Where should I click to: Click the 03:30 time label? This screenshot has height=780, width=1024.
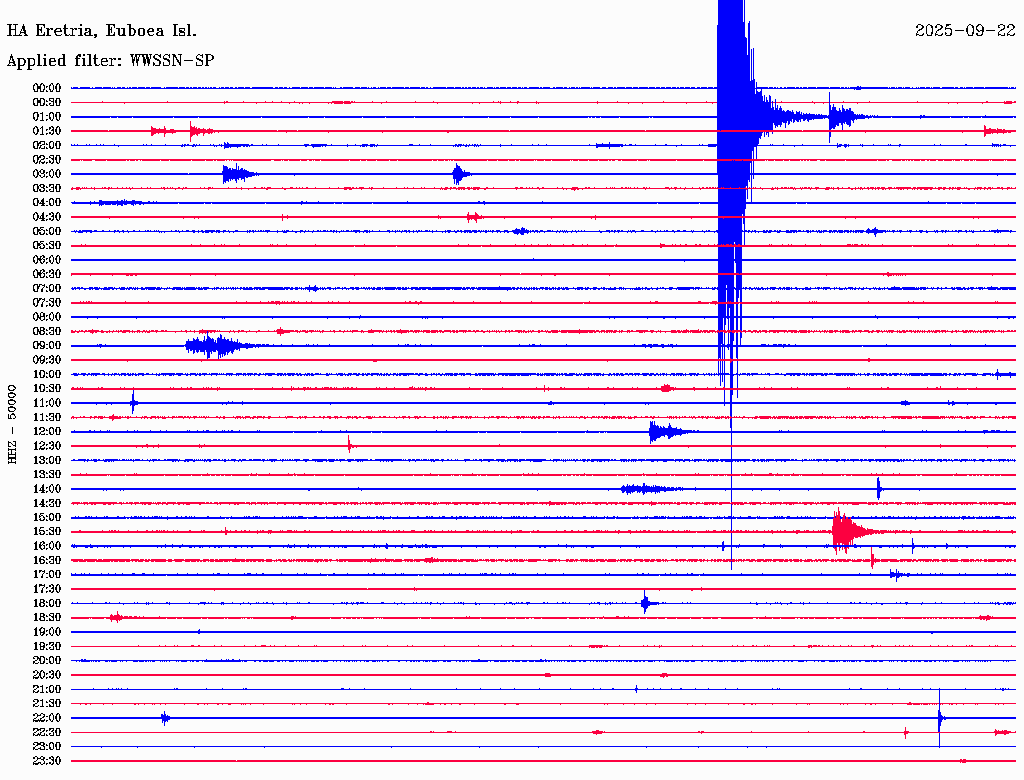pos(47,188)
